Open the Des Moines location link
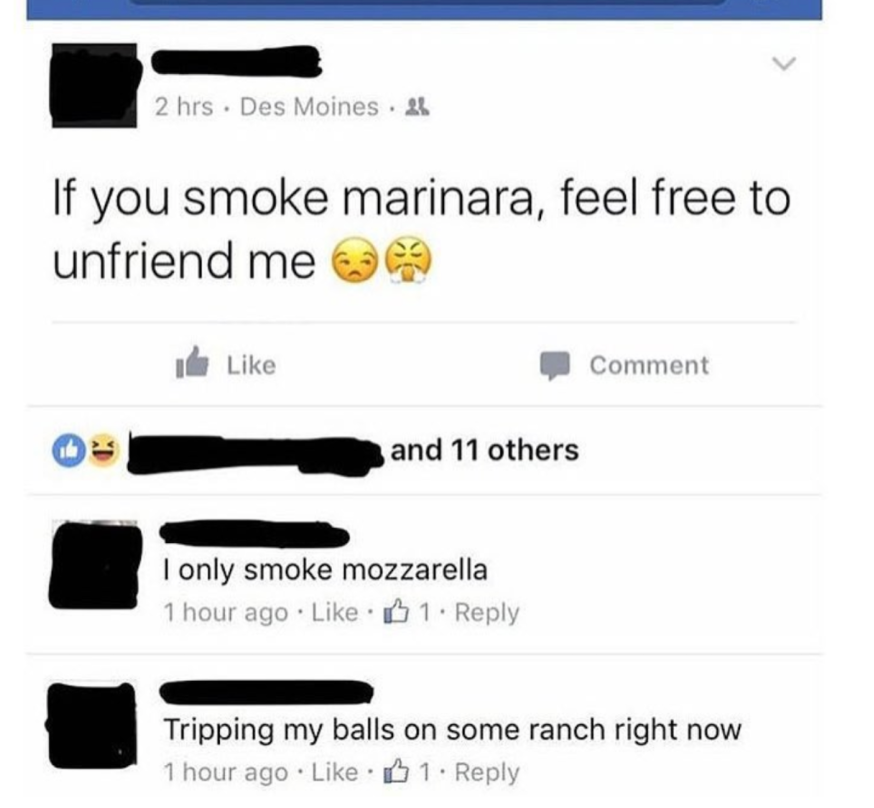This screenshot has height=808, width=874. pos(309,106)
